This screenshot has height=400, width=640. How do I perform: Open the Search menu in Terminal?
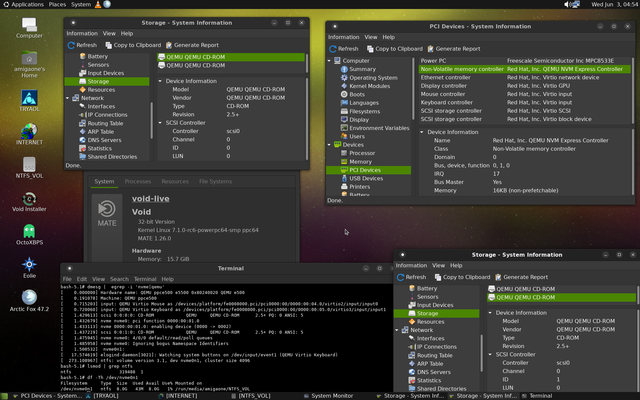[119, 279]
